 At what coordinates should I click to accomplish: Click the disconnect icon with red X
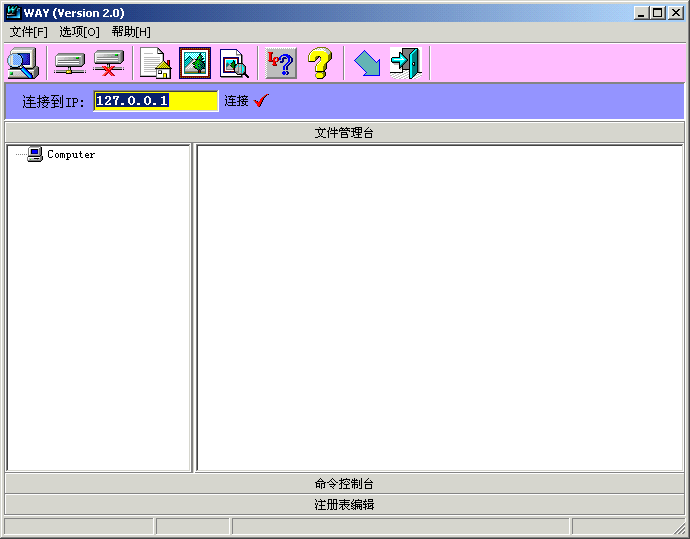[x=108, y=63]
